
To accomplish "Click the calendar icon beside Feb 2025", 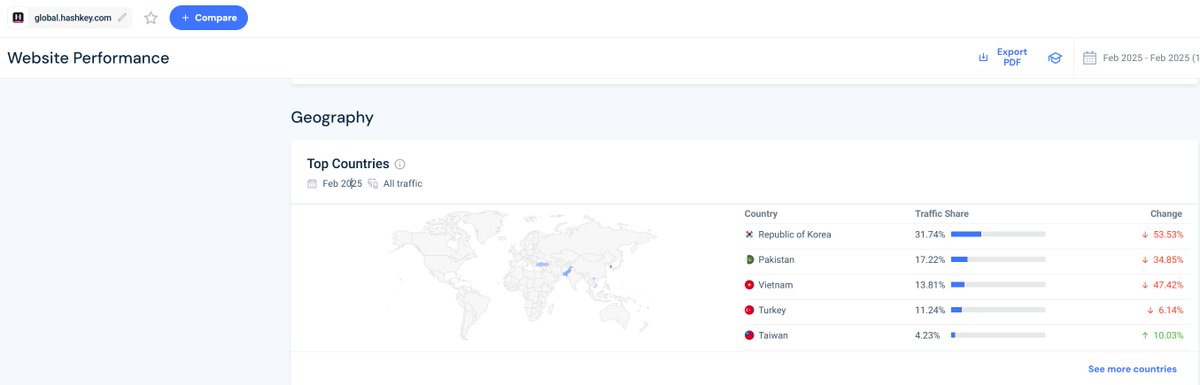I will click(312, 184).
